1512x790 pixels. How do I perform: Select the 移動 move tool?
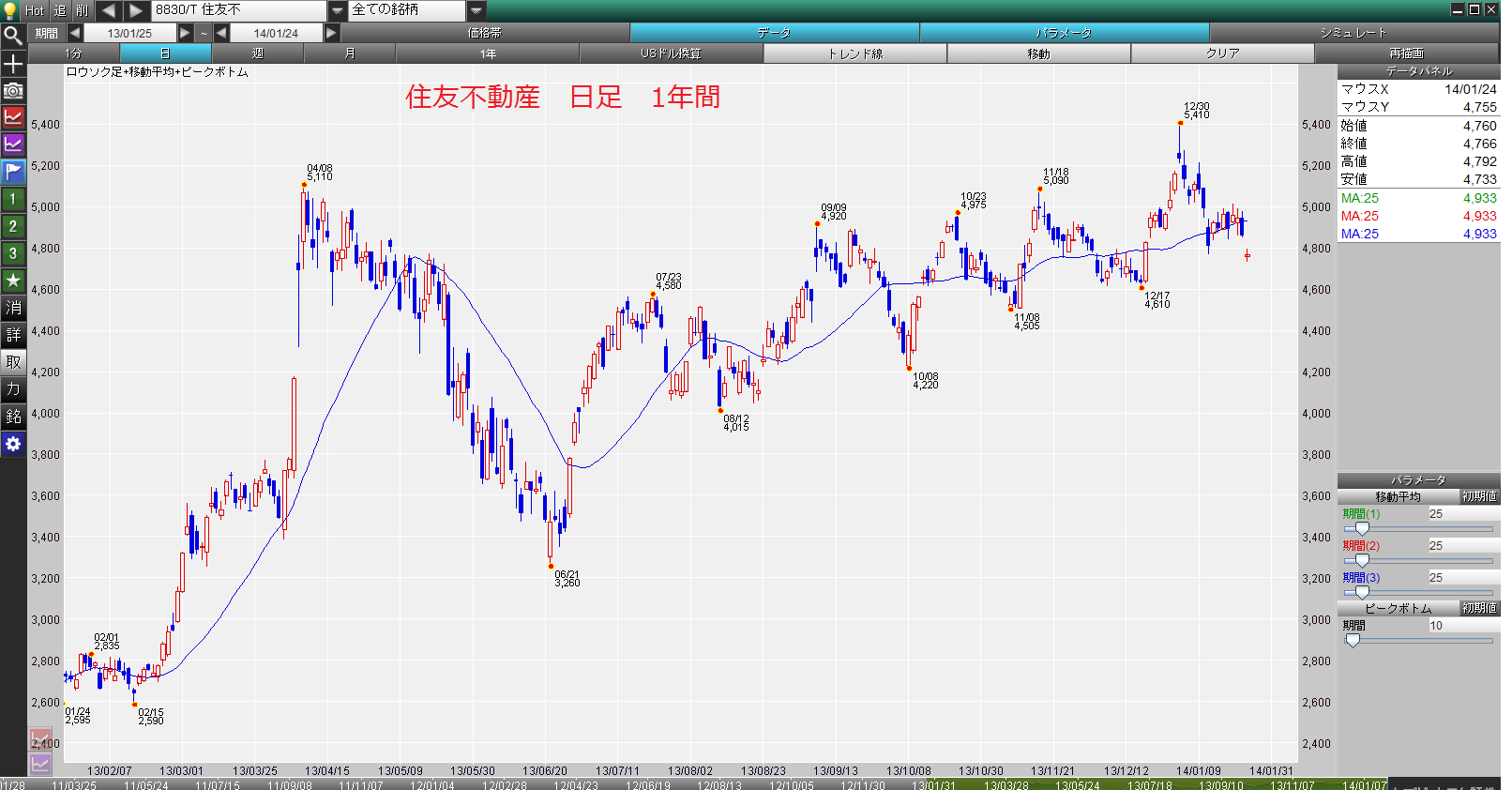1039,53
